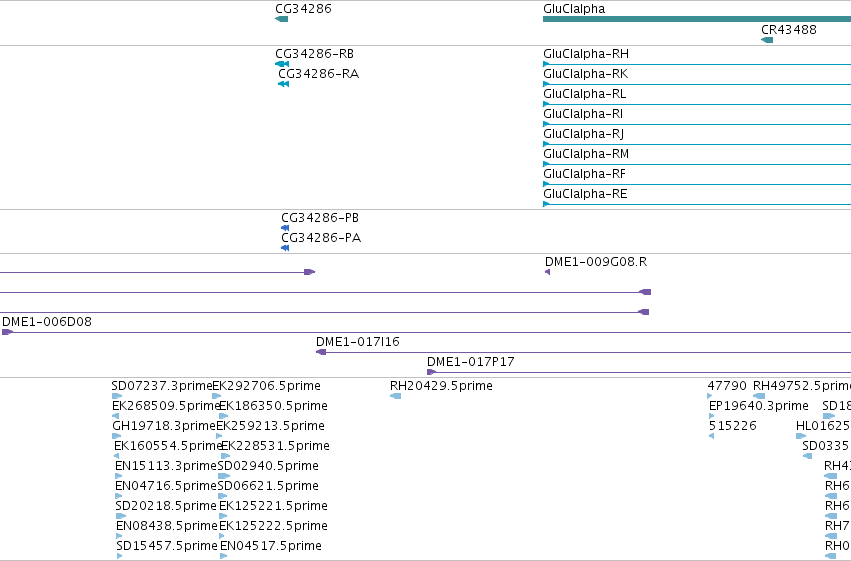Click the EK160554.5prime EST label
The height and width of the screenshot is (561, 851).
(168, 446)
